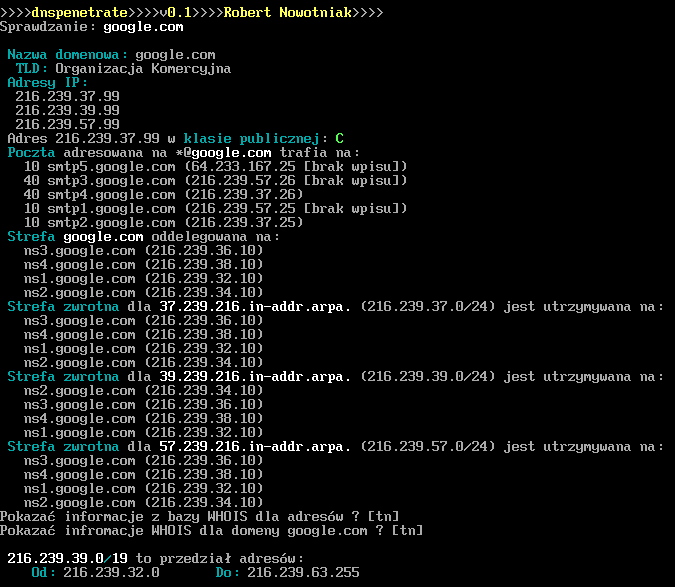Click the cyan "Do:" label

227,572
